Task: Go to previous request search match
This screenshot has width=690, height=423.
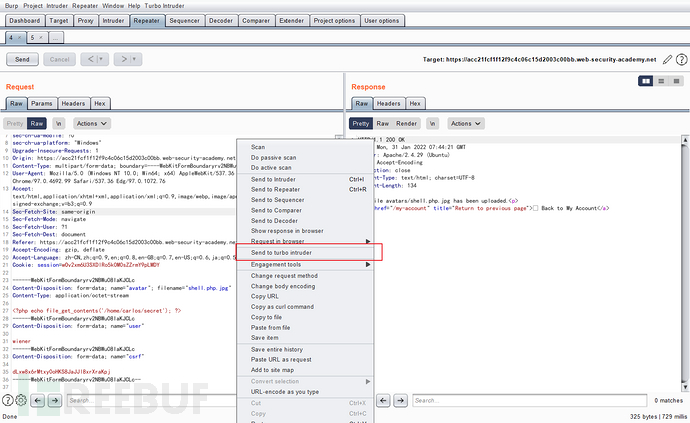Action: 38,401
